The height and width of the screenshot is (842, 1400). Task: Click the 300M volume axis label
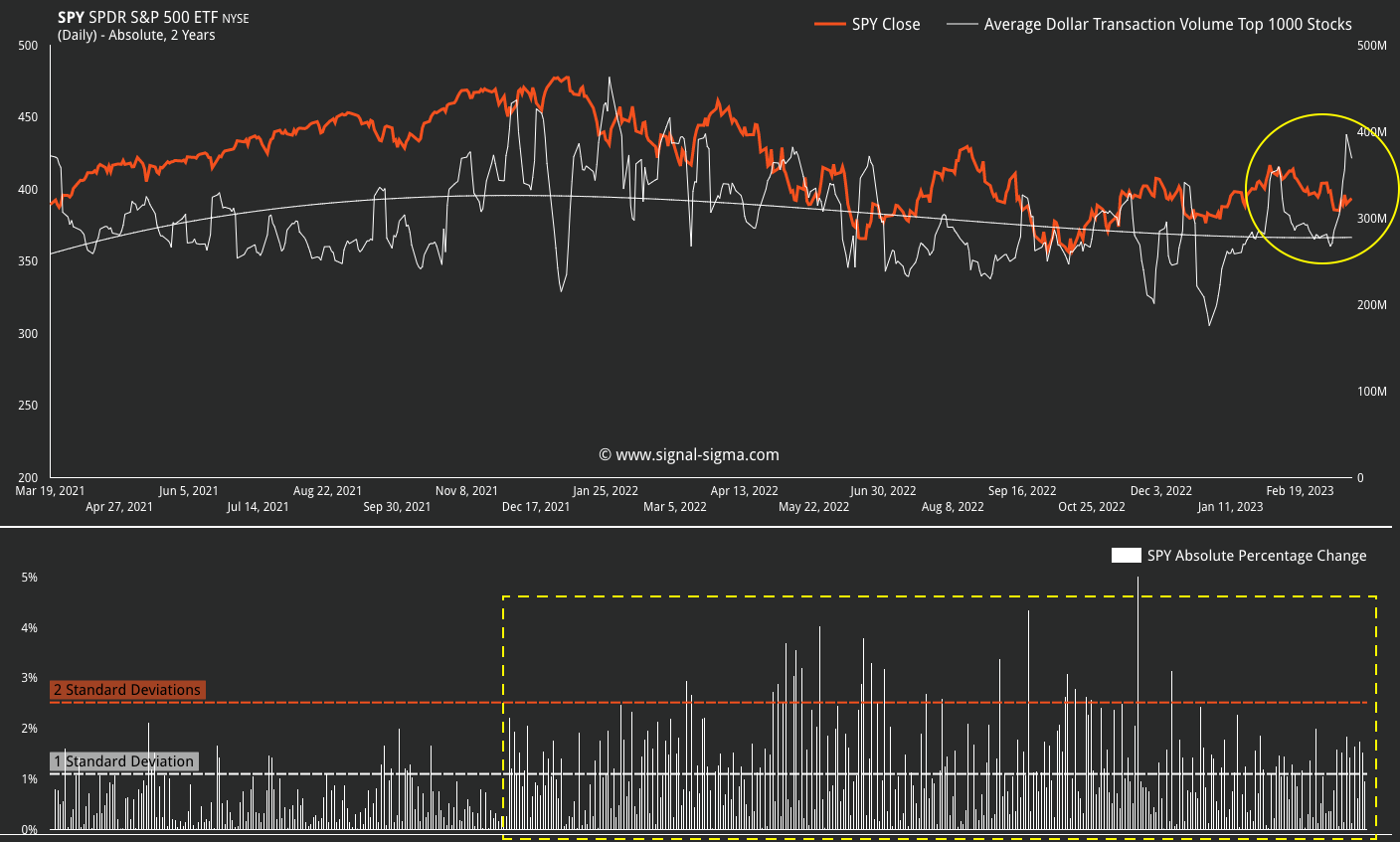click(x=1372, y=219)
